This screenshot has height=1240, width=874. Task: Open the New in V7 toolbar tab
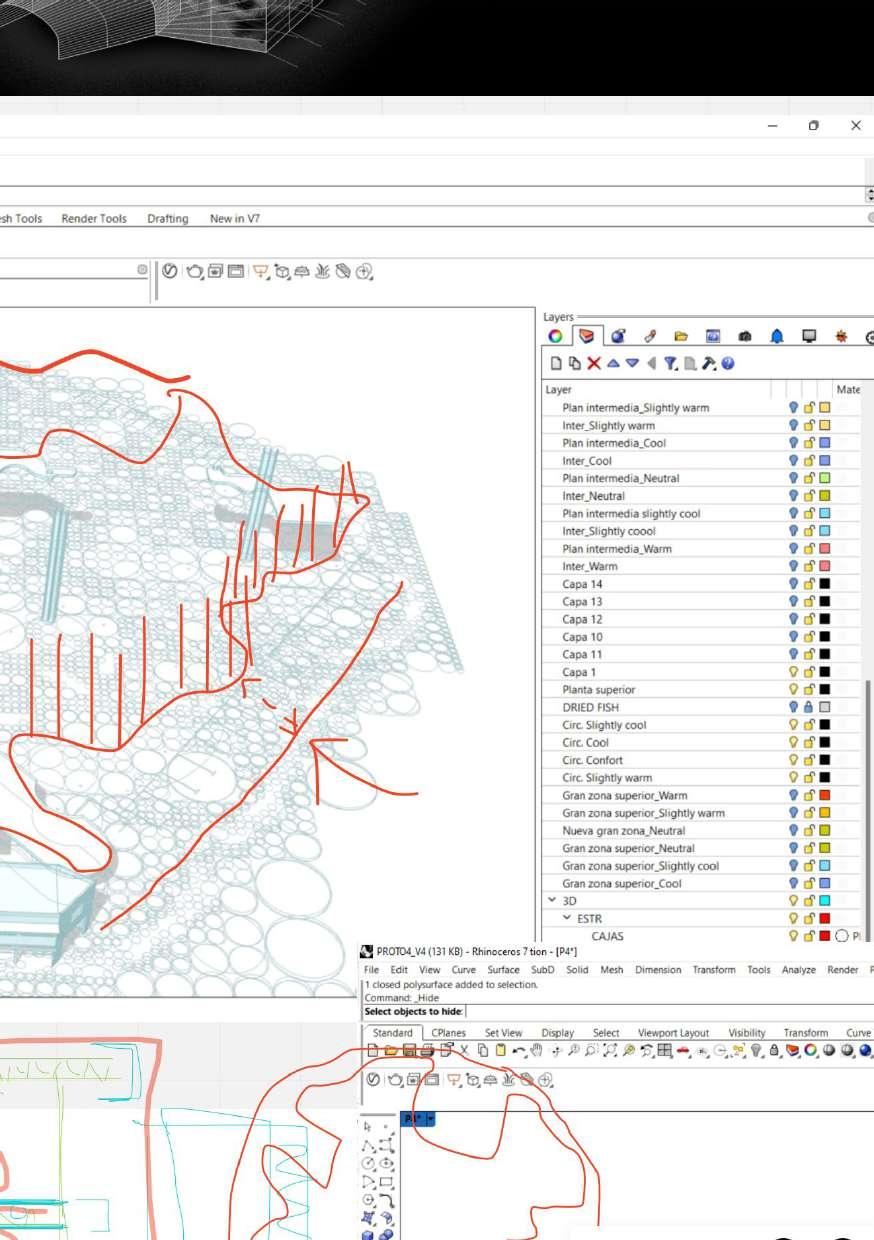click(234, 218)
